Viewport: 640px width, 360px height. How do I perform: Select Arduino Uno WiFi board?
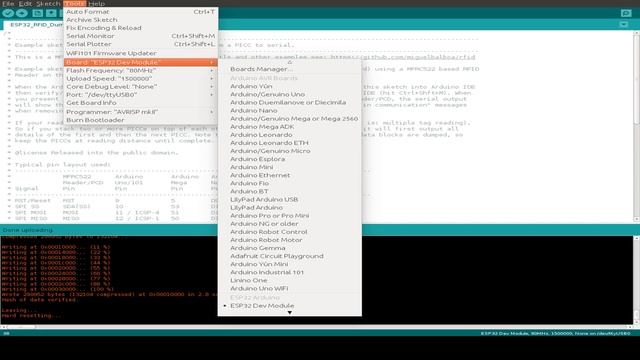[x=289, y=288]
